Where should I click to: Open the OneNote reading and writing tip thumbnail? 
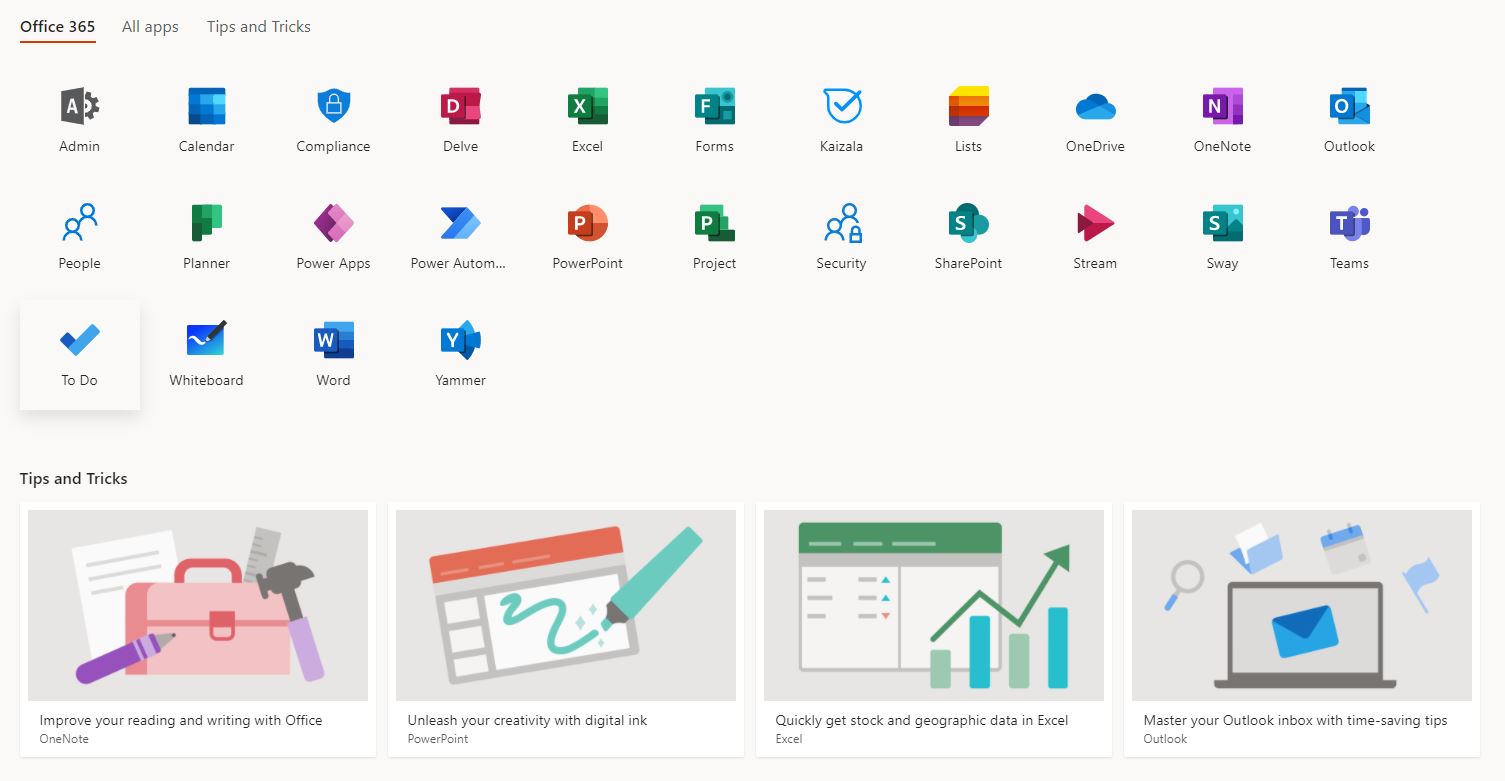click(198, 605)
